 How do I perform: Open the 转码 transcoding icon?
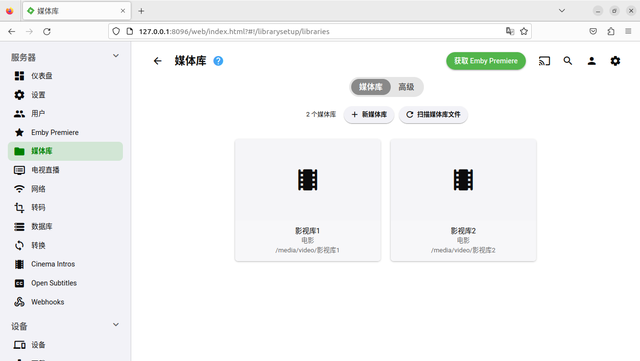pyautogui.click(x=19, y=207)
